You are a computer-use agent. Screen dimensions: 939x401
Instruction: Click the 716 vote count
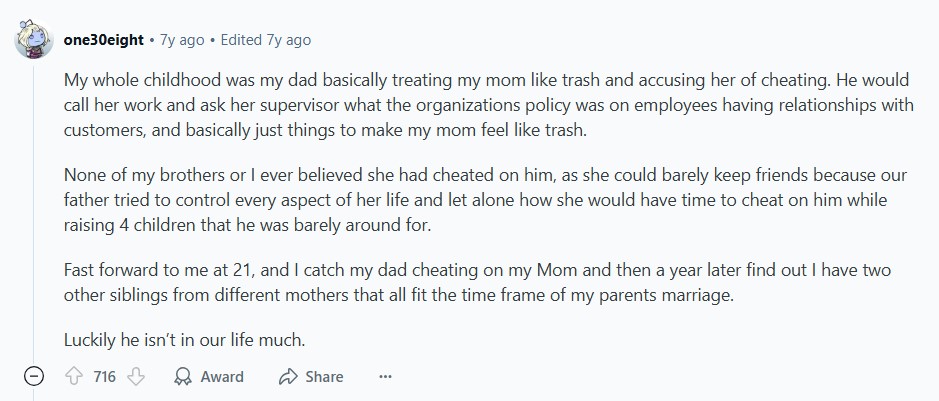click(104, 377)
